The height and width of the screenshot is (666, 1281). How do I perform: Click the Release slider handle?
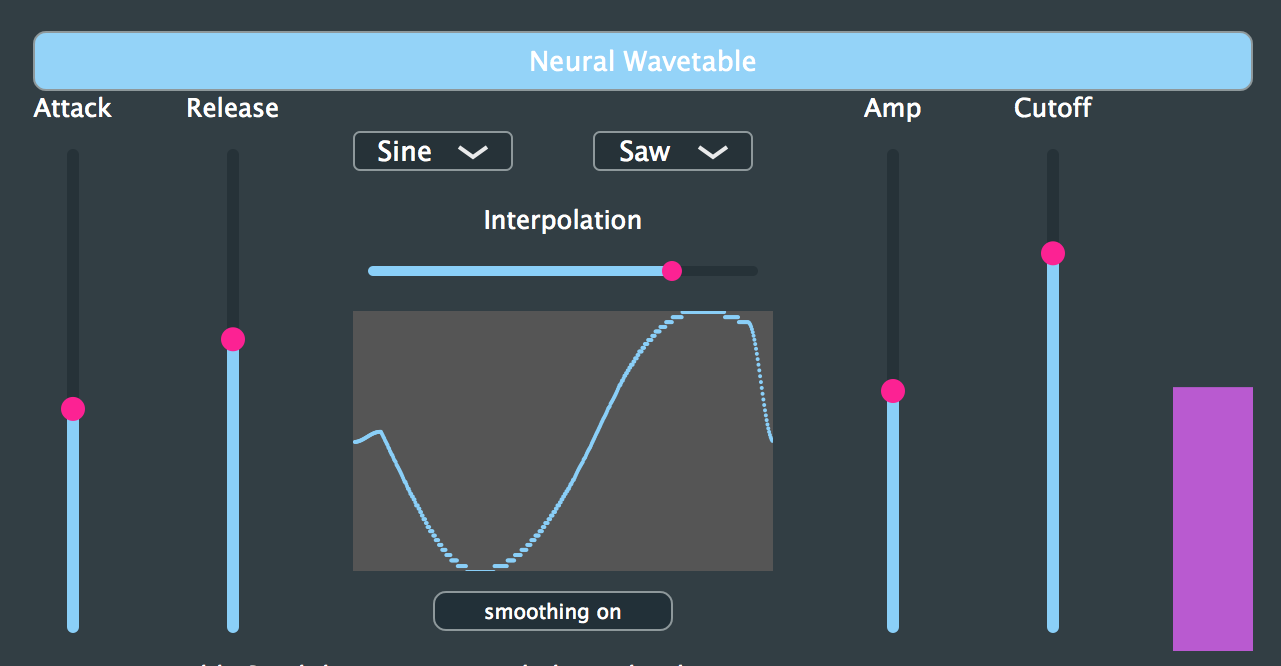coord(232,339)
